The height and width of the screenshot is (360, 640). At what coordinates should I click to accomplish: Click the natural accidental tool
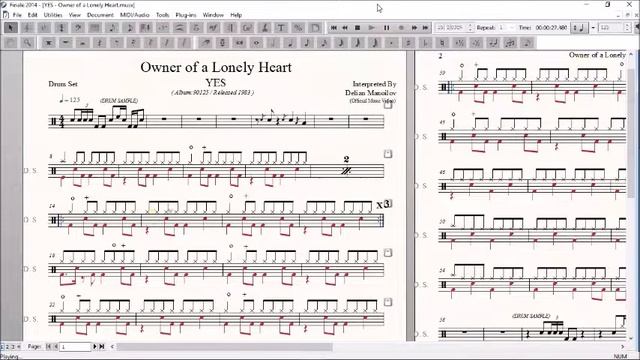click(442, 43)
